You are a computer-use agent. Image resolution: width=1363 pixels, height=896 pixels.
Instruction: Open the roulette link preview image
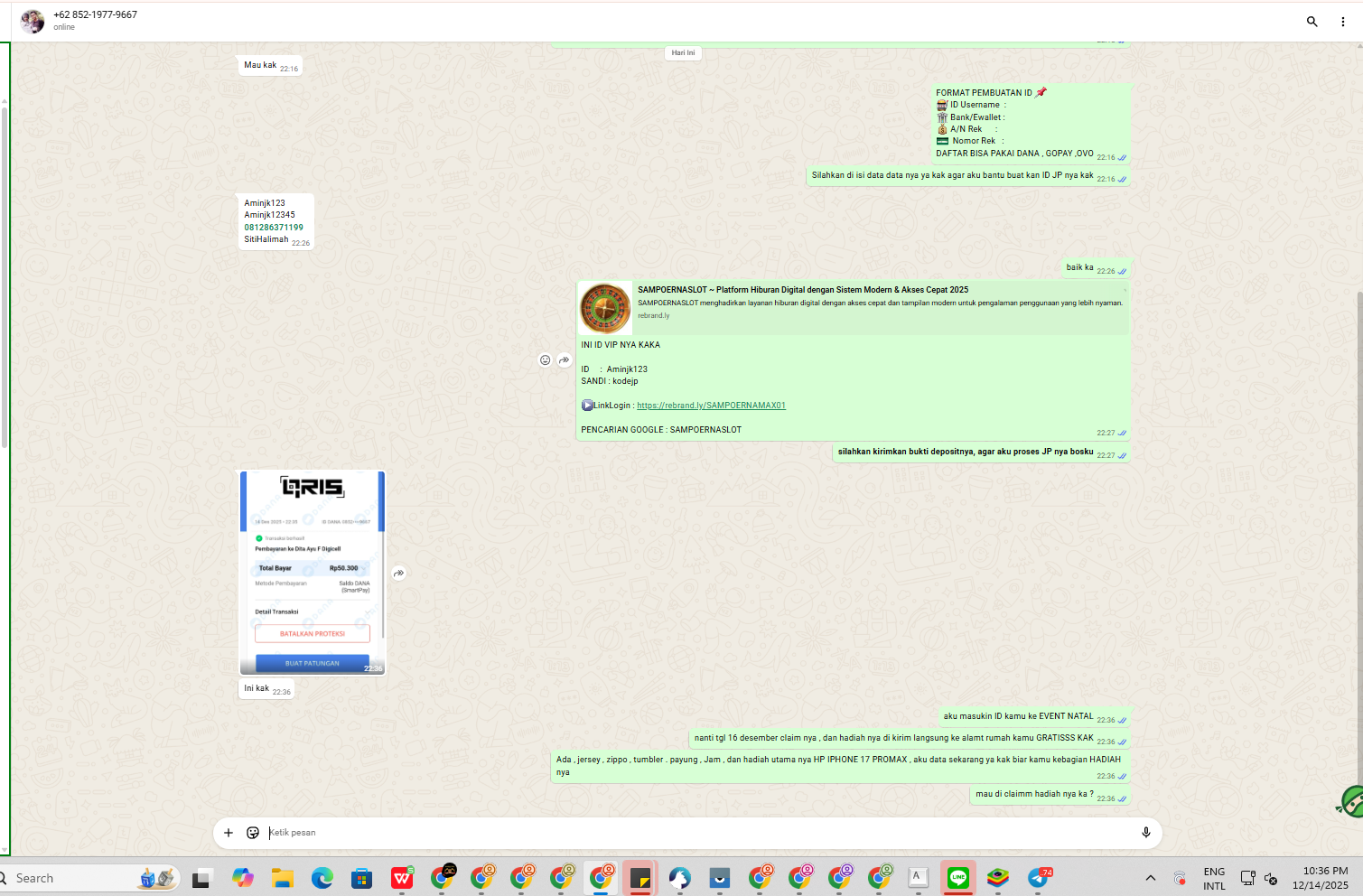(605, 308)
